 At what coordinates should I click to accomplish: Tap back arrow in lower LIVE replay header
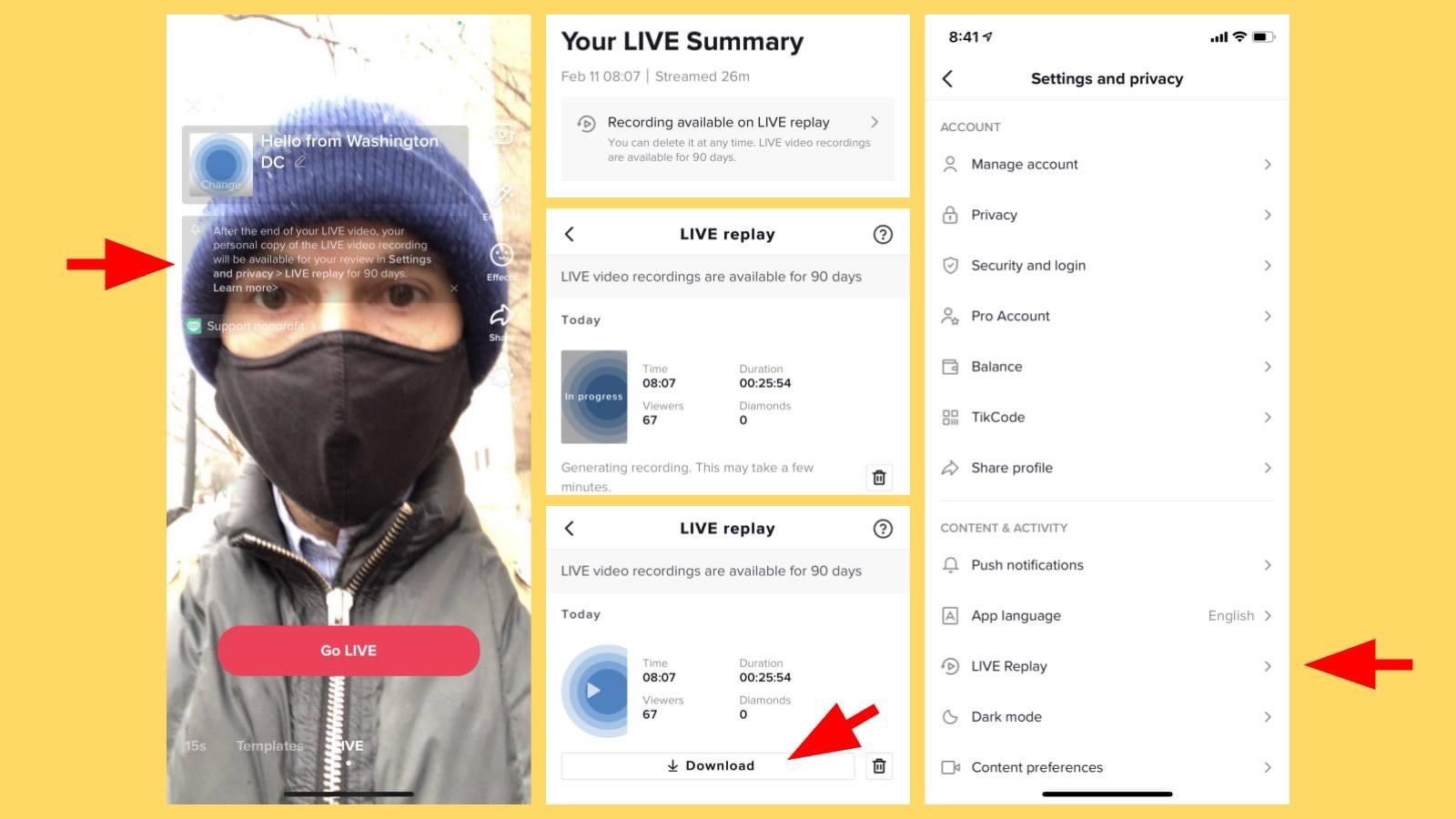(570, 529)
